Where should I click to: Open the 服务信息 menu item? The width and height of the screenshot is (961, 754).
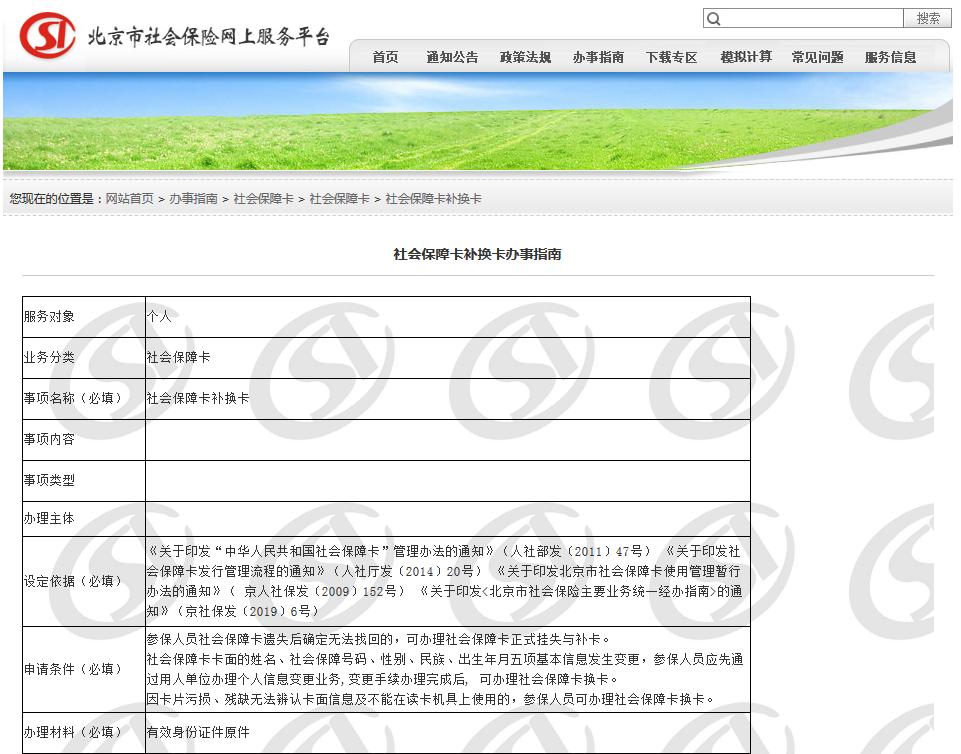pos(889,57)
